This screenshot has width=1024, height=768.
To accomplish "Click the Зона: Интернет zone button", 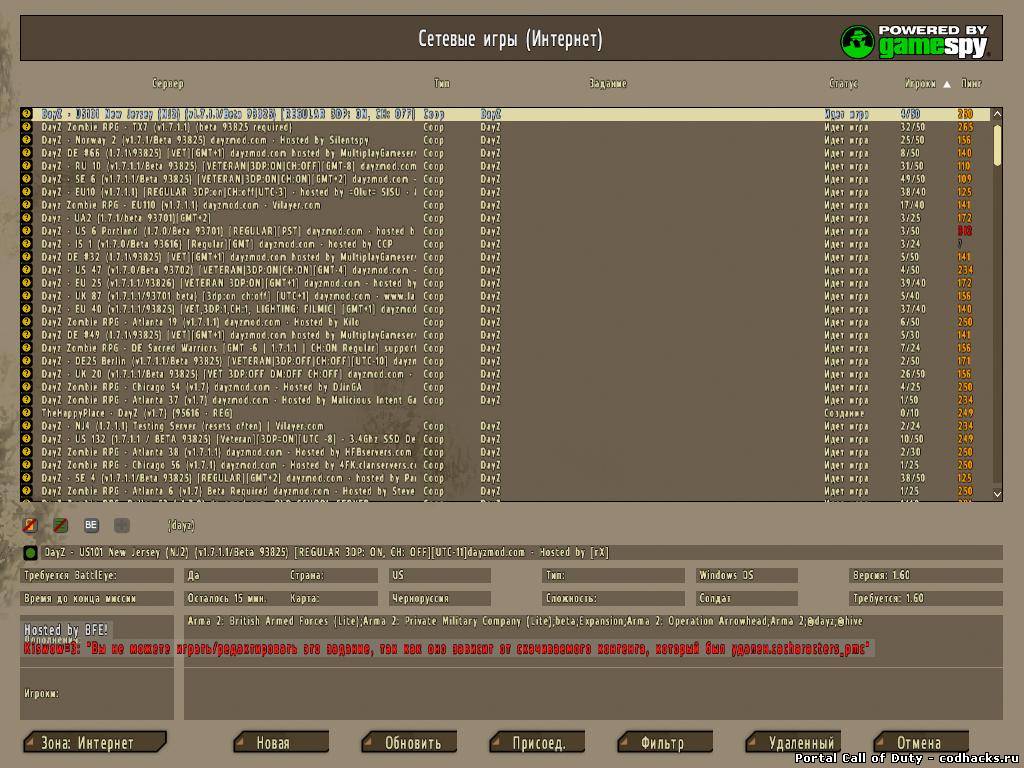I will pyautogui.click(x=95, y=743).
